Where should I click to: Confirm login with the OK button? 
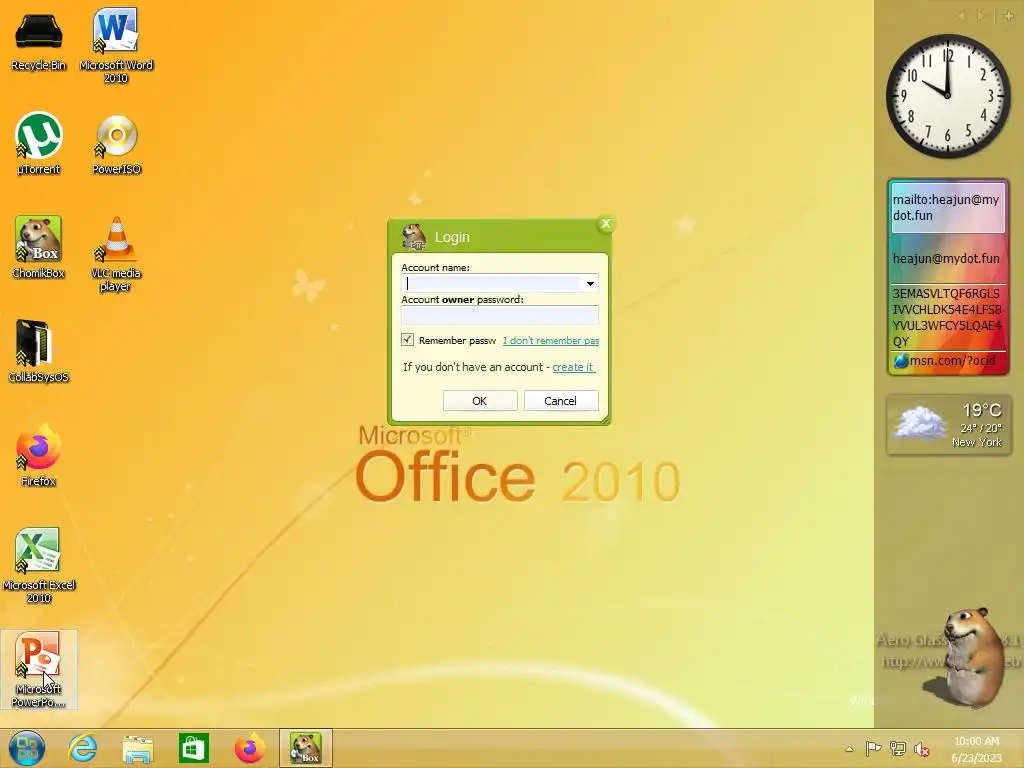[x=480, y=400]
